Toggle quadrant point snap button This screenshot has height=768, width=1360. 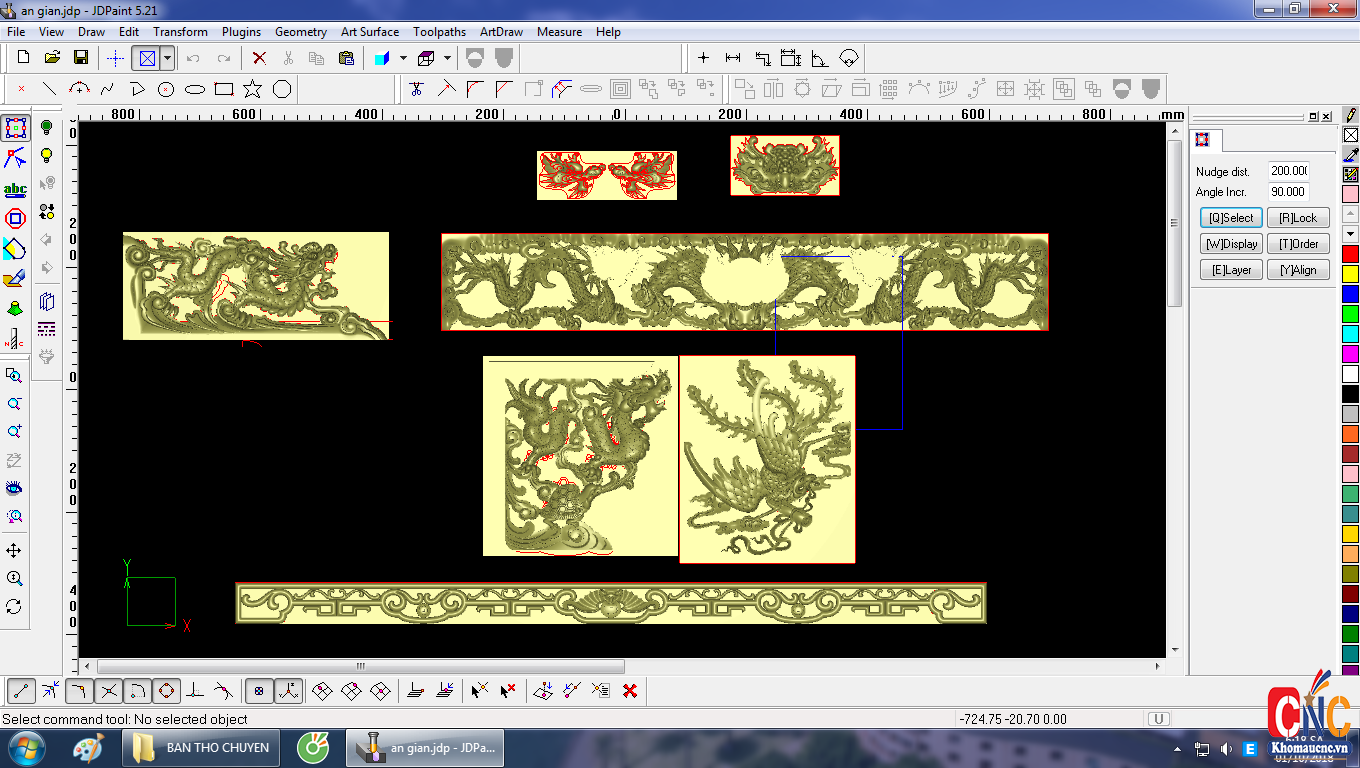point(167,690)
